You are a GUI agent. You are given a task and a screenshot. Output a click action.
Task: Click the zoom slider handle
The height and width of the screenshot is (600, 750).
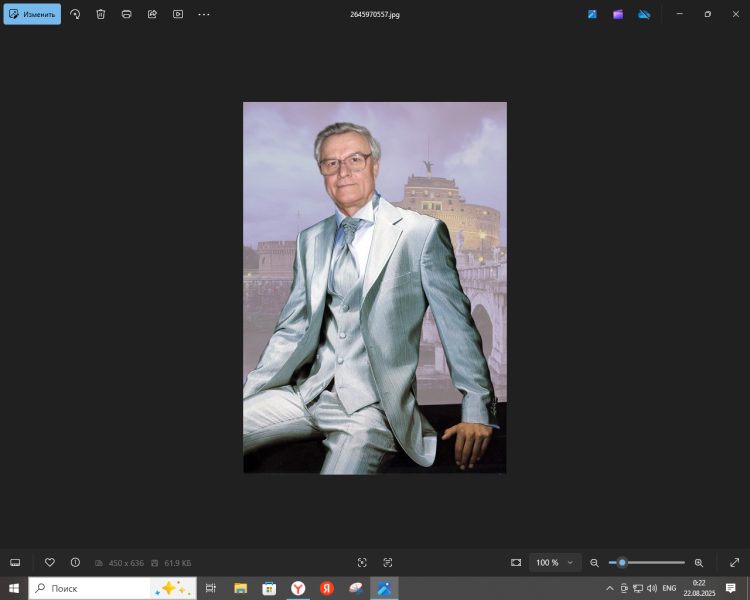622,562
